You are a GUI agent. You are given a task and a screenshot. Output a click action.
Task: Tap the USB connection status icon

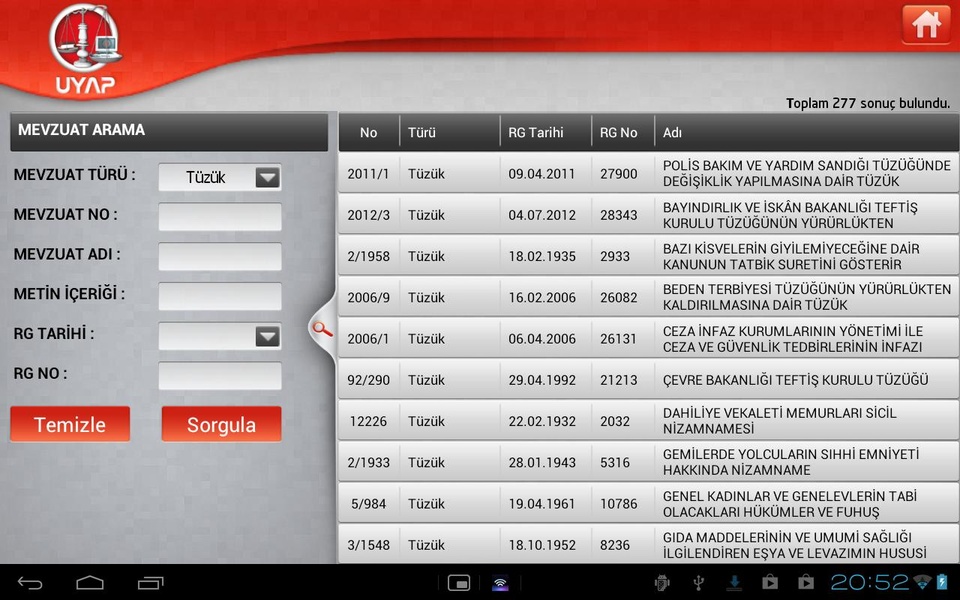(x=698, y=582)
